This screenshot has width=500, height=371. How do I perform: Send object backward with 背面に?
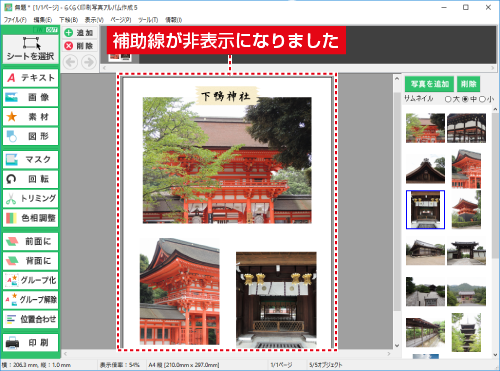[30, 260]
